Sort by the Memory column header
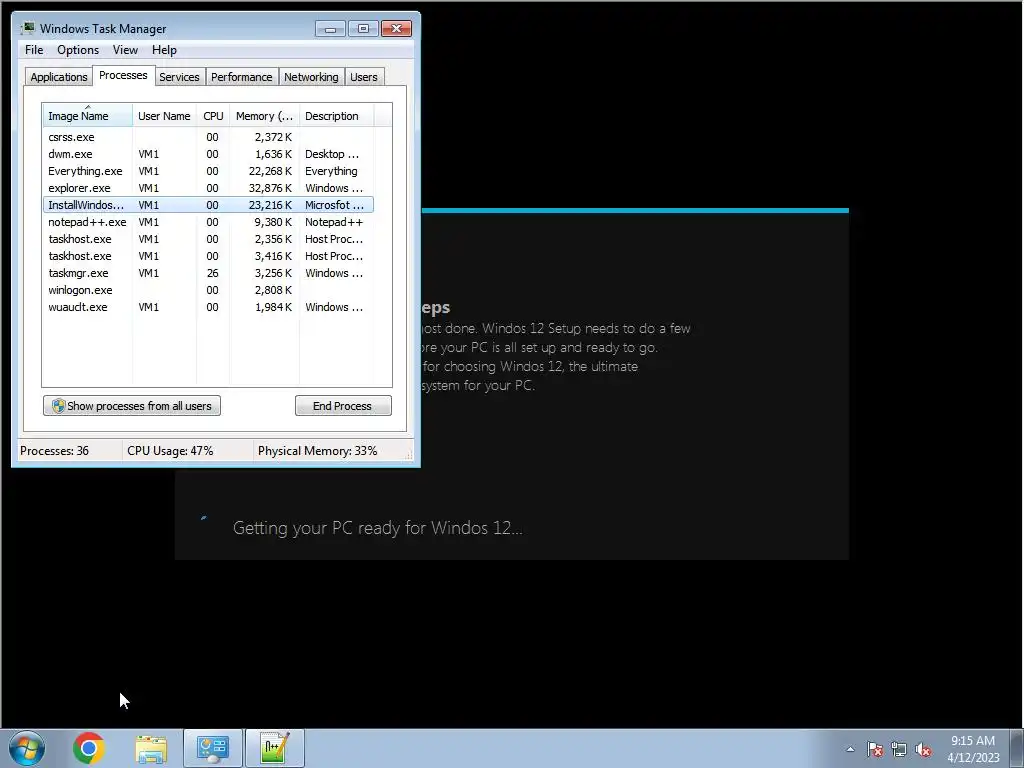Viewport: 1024px width, 768px height. [264, 116]
